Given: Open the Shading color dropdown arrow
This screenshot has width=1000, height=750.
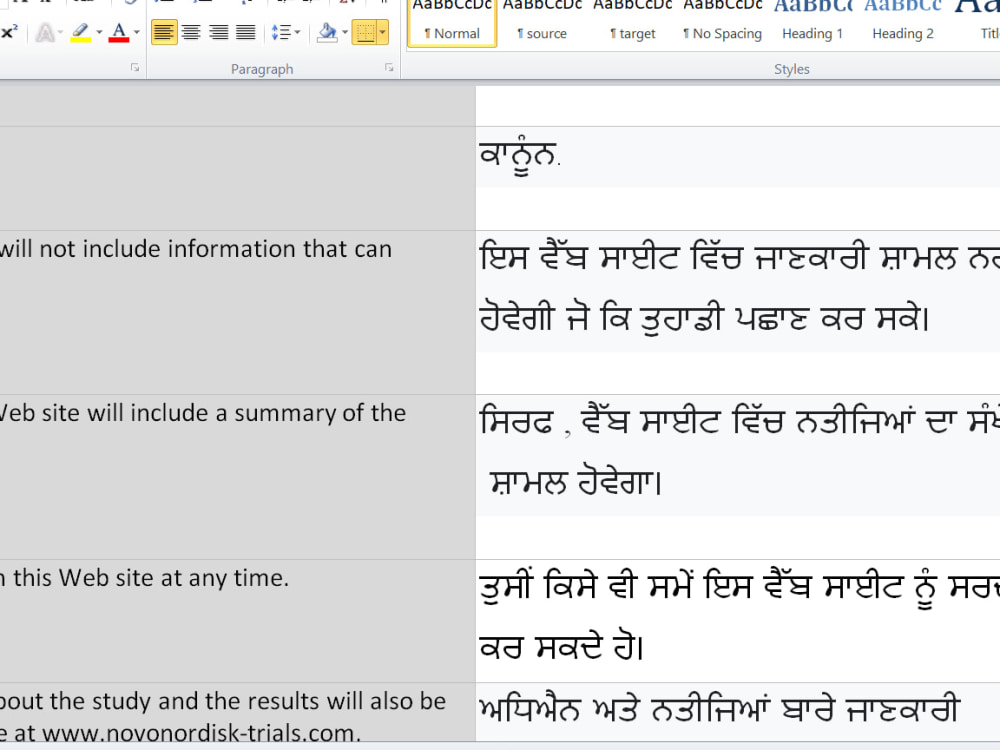Looking at the screenshot, I should (x=345, y=32).
